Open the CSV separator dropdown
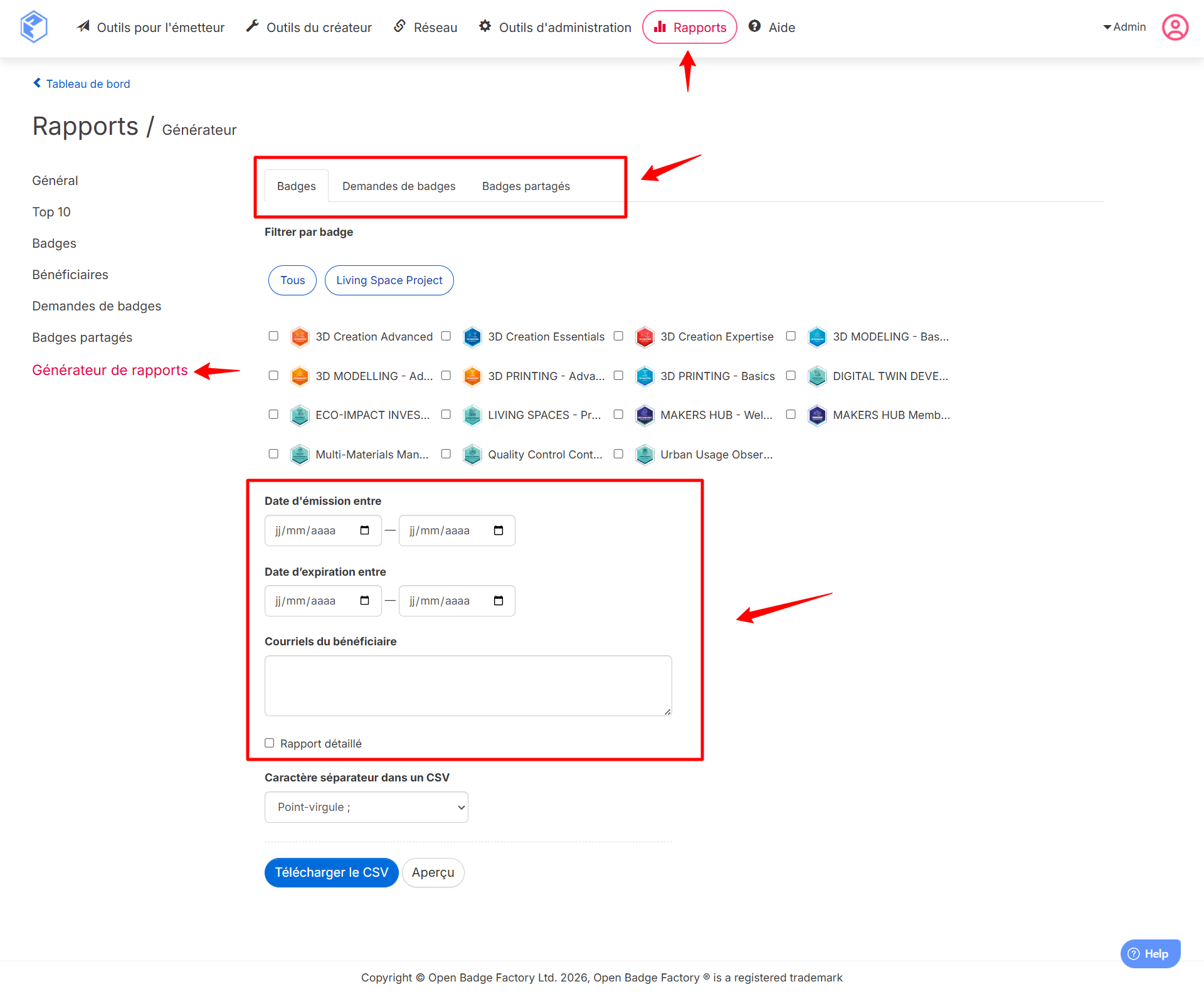 [x=366, y=807]
